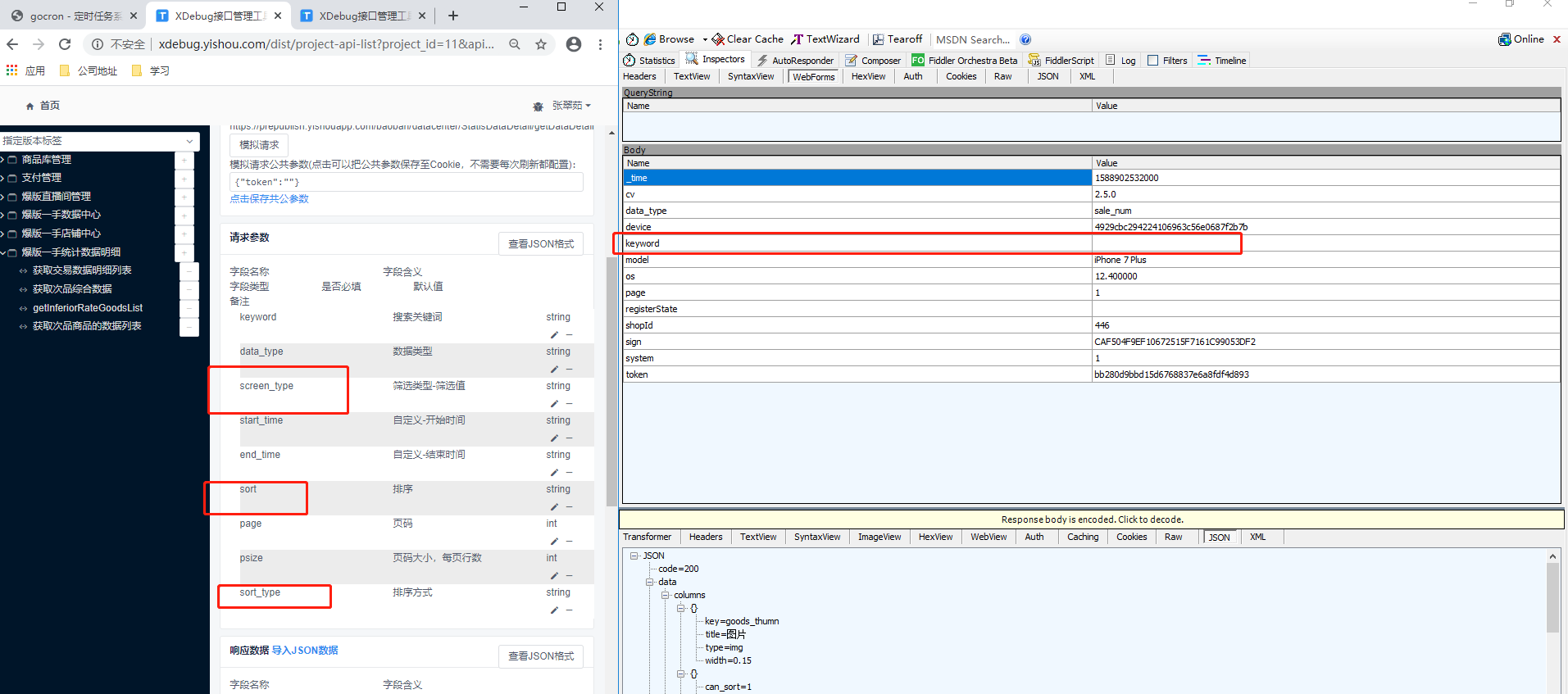The width and height of the screenshot is (1568, 694).
Task: Expand the 爆版直播间管理 folder
Action: click(3, 197)
